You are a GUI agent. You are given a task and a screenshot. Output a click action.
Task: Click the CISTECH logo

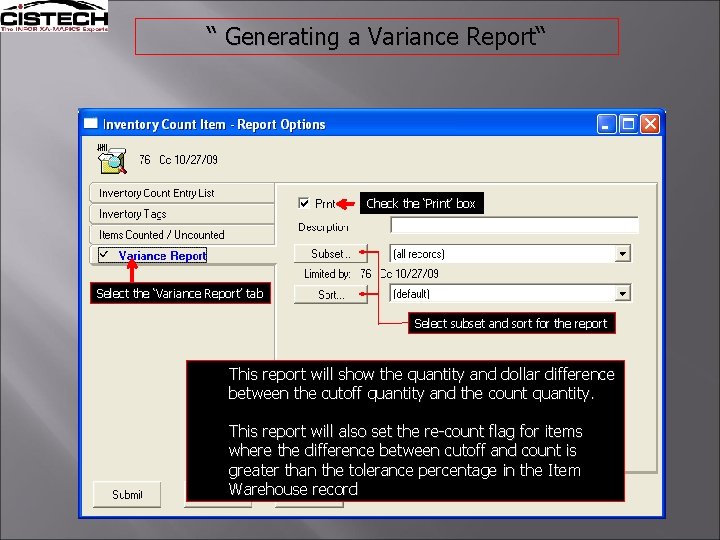[54, 16]
